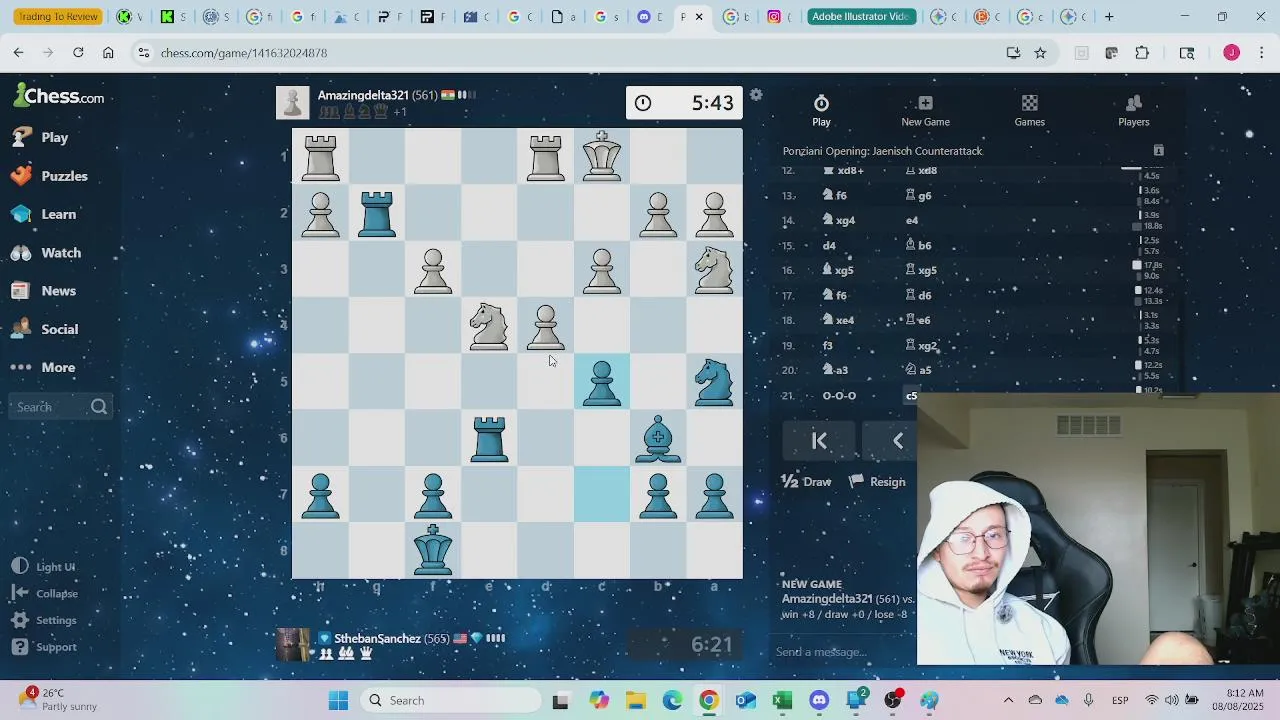The image size is (1280, 720).
Task: Select move 19 rook xg2 in the move list
Action: 921,345
